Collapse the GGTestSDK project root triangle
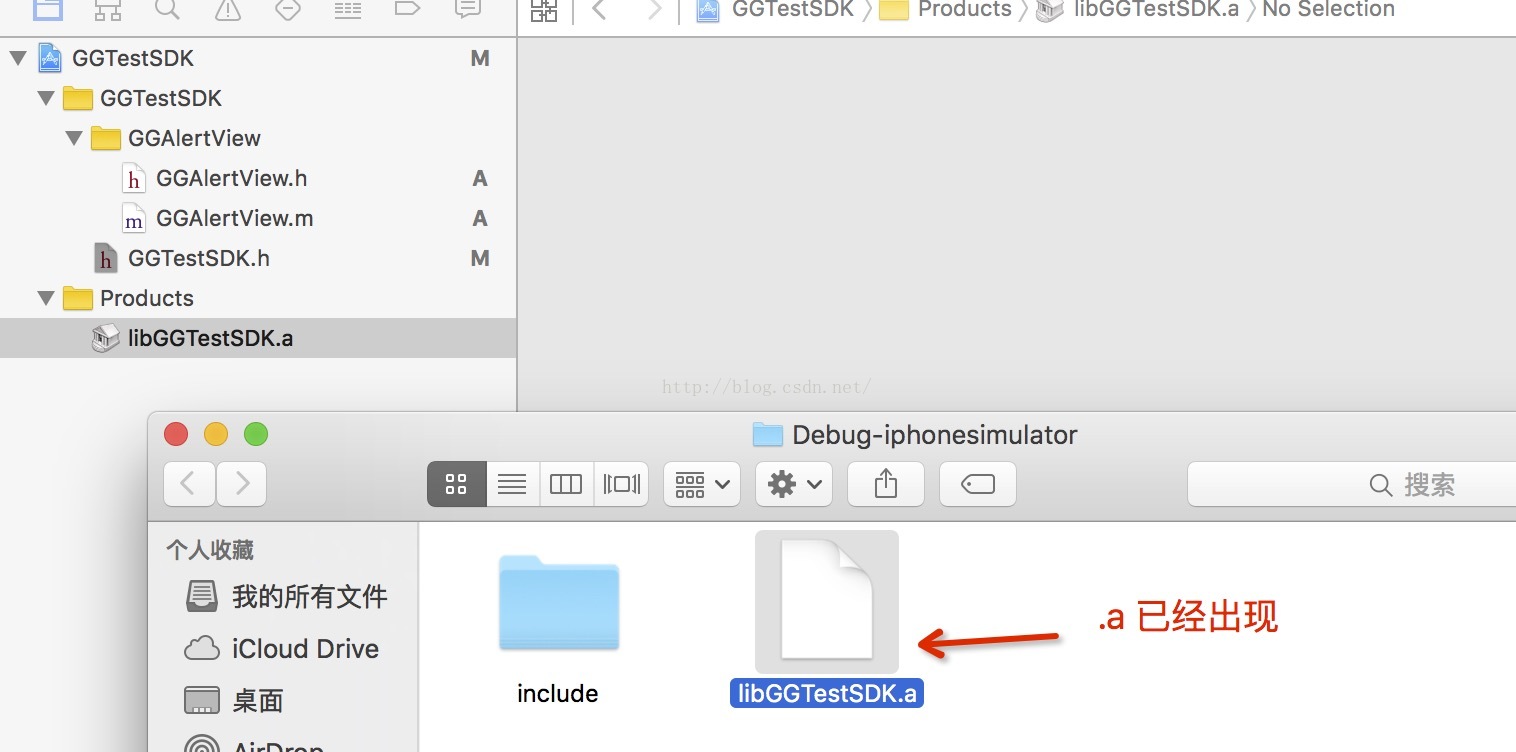The height and width of the screenshot is (752, 1516). 17,59
